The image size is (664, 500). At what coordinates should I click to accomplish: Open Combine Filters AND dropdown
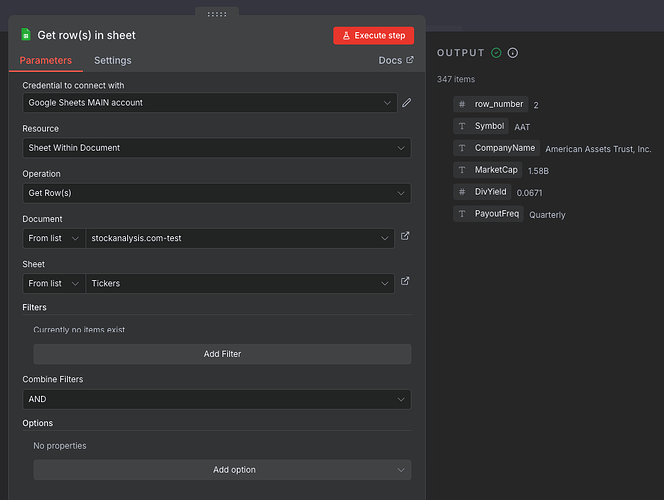pyautogui.click(x=216, y=399)
